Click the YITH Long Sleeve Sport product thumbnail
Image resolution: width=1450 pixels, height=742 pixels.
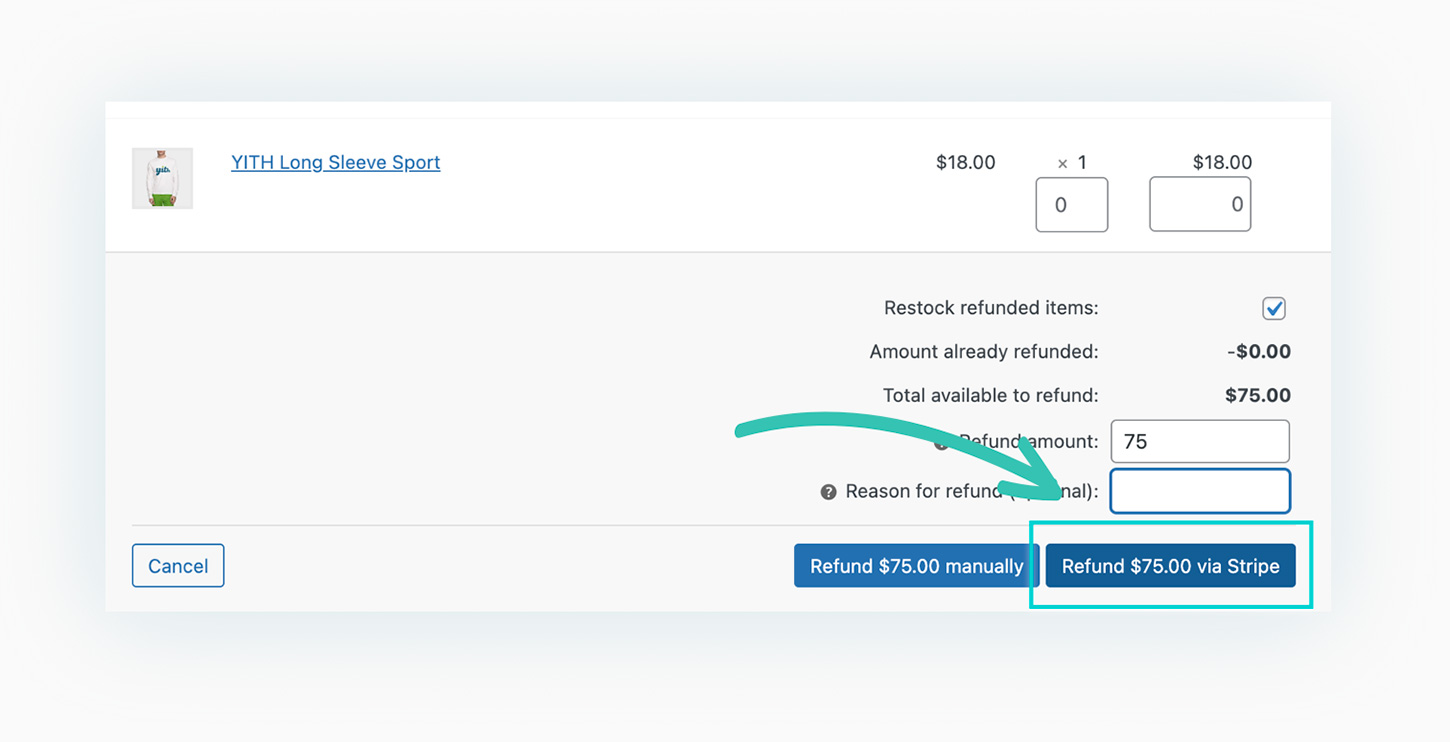pos(162,178)
